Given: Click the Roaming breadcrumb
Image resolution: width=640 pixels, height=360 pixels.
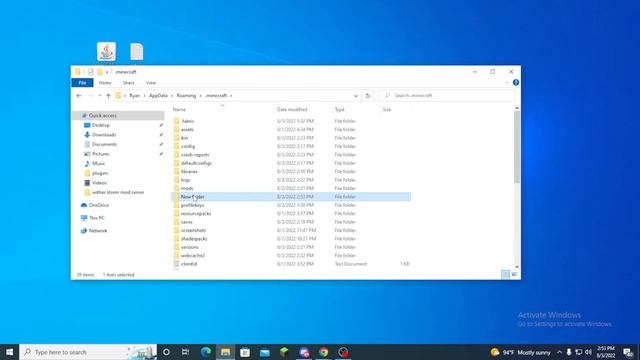Looking at the screenshot, I should pos(186,96).
